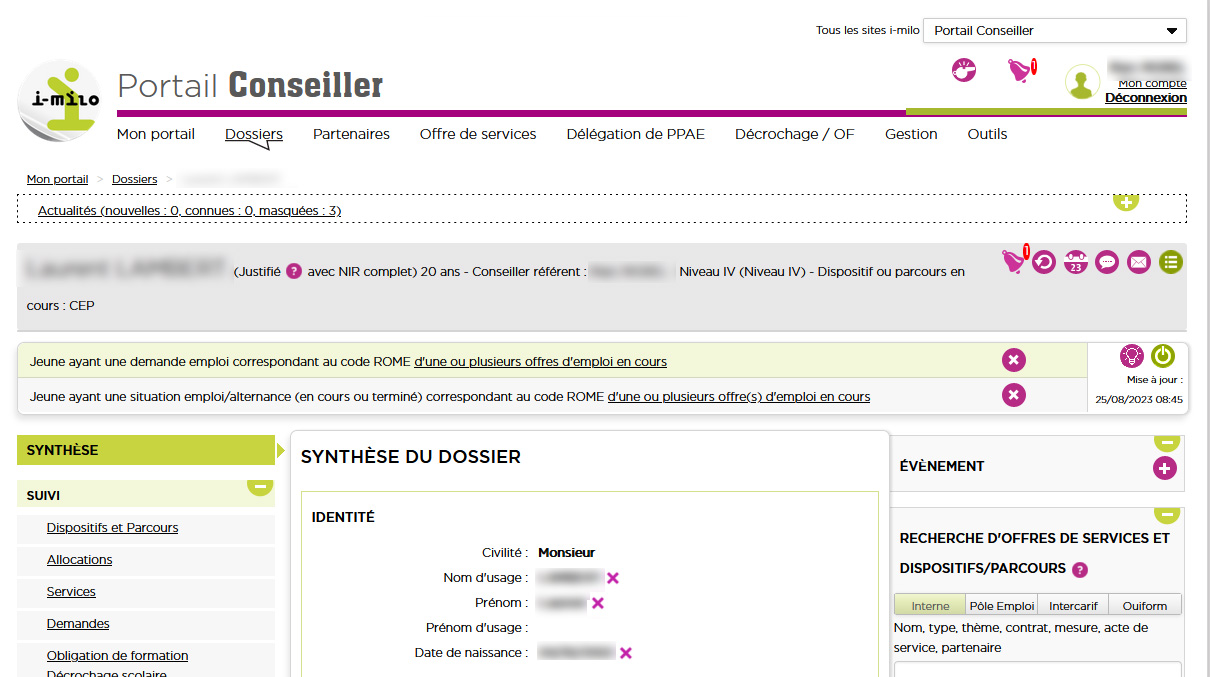Open the header notification bell beside the whistle
Image resolution: width=1210 pixels, height=677 pixels.
click(x=1021, y=70)
